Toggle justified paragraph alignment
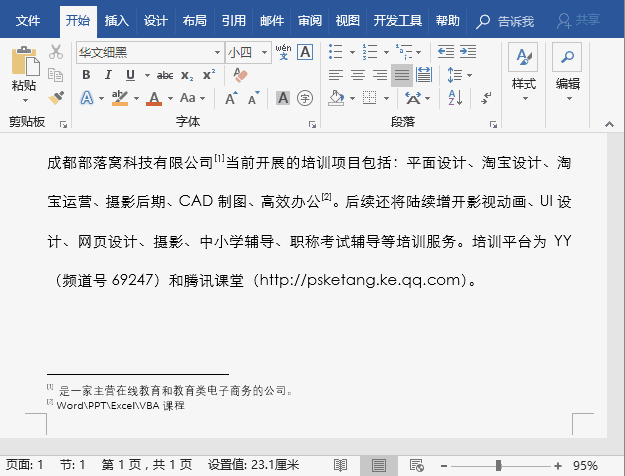 point(402,75)
